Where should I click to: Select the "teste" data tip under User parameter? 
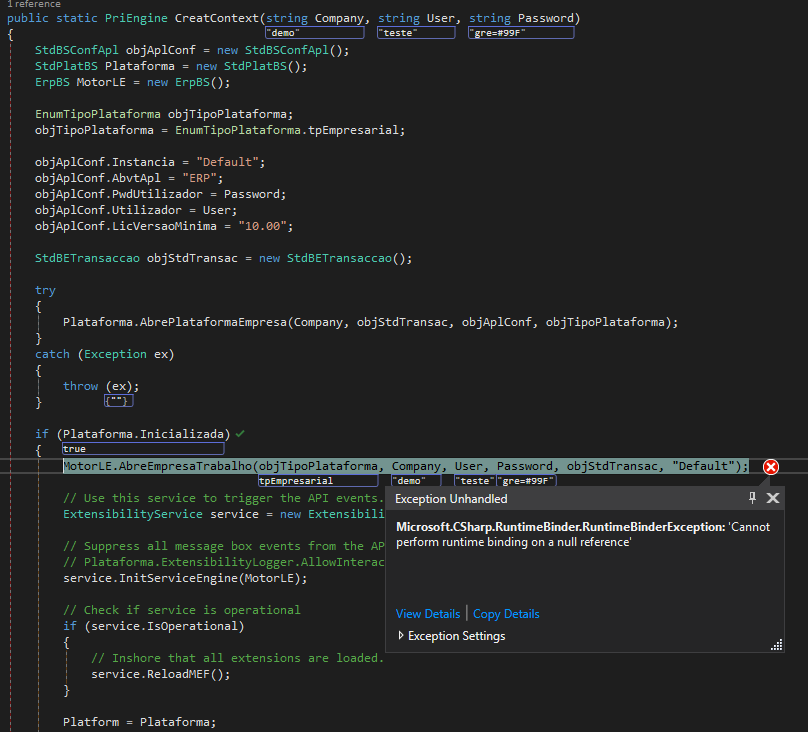pyautogui.click(x=415, y=33)
